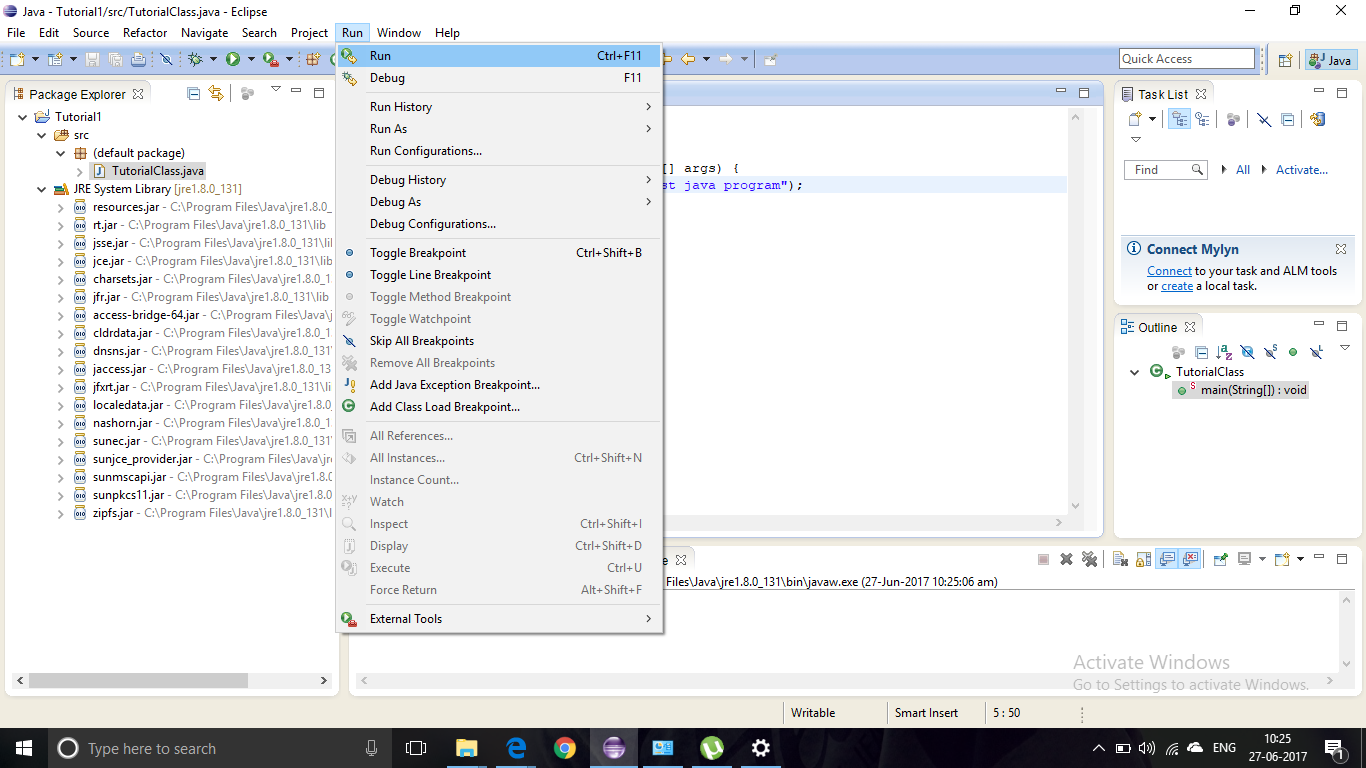1366x768 pixels.
Task: Click the Print toolbar icon
Action: pos(138,59)
